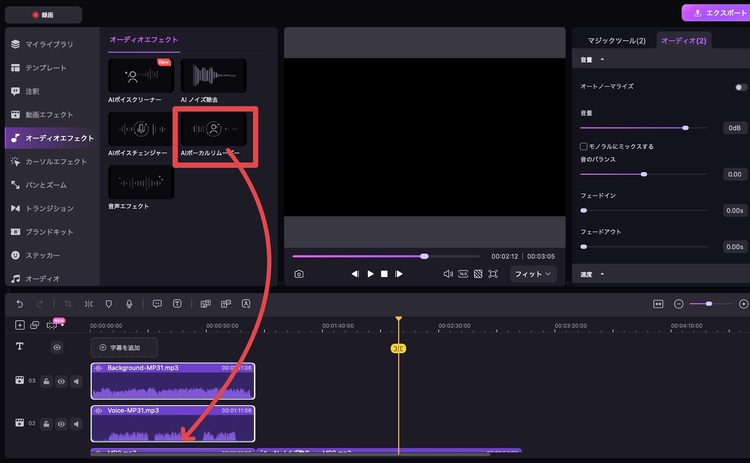Click the Fade Out (フェードアウト) slider handle
This screenshot has width=750, height=463.
[584, 247]
